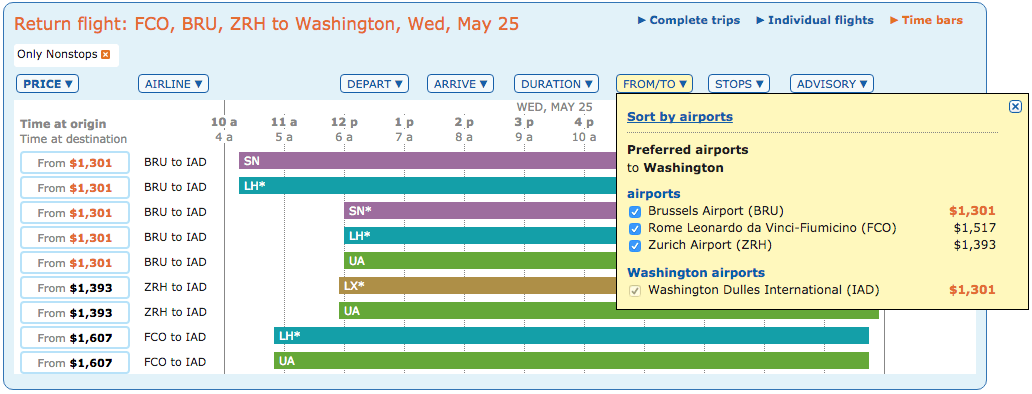Switch to Individual flights view
This screenshot has height=394, width=1032.
pyautogui.click(x=815, y=20)
